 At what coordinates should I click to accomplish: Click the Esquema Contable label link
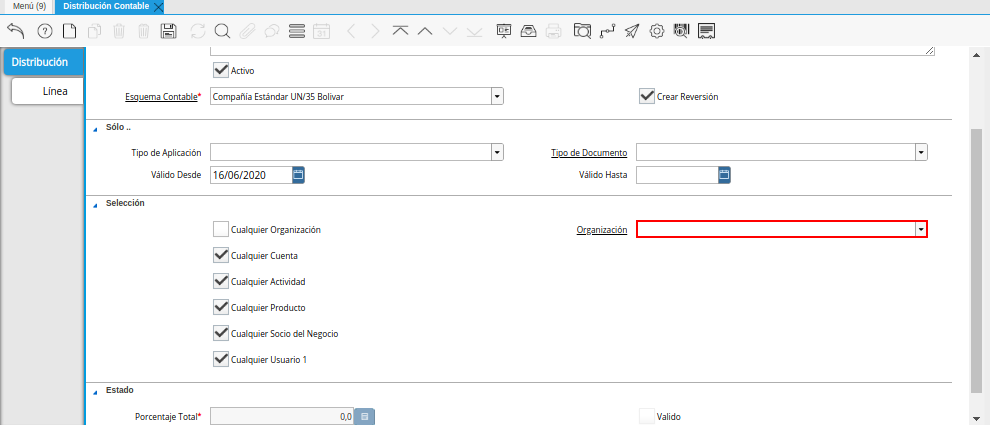pos(162,97)
